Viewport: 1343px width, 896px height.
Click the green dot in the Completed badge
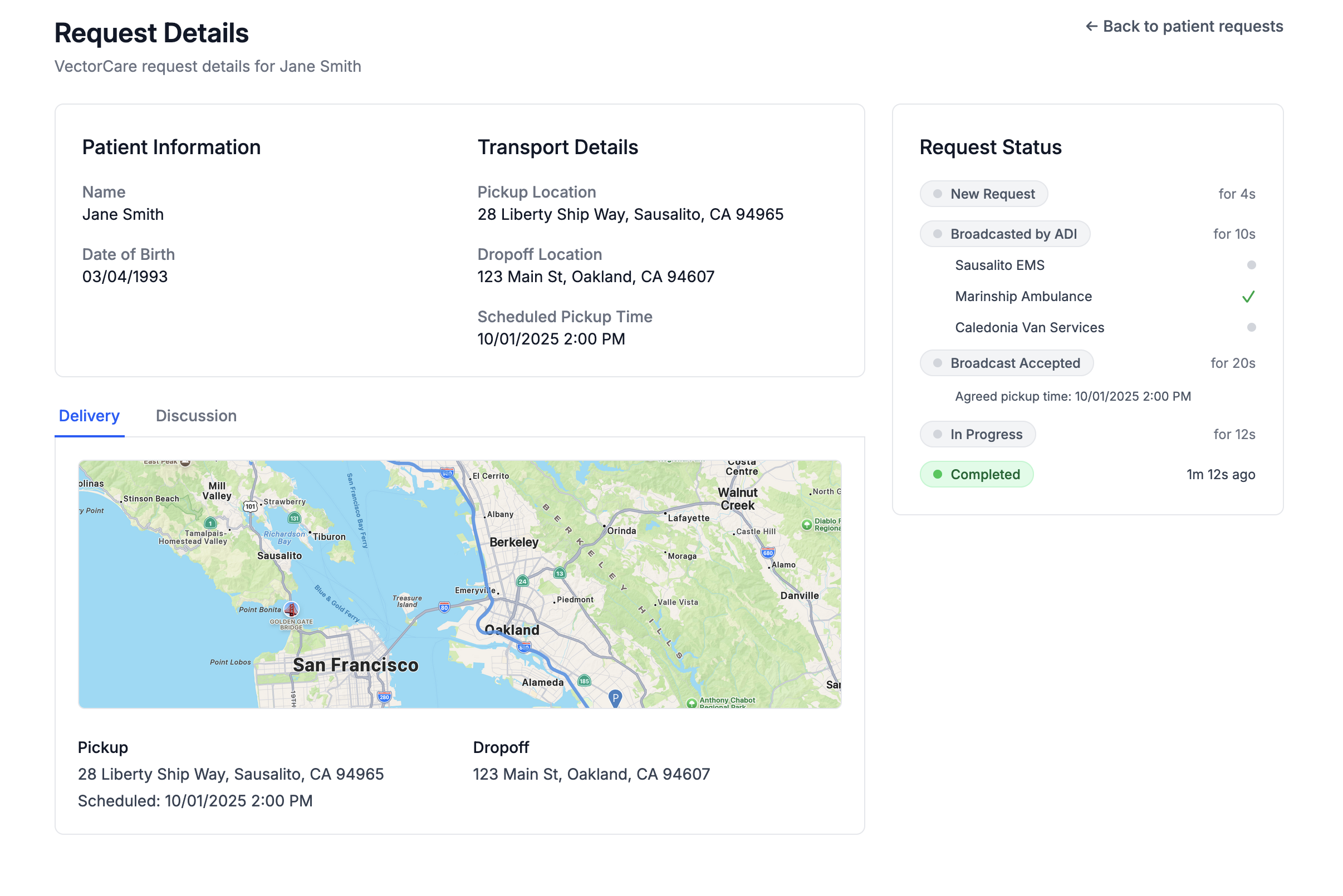click(x=938, y=474)
